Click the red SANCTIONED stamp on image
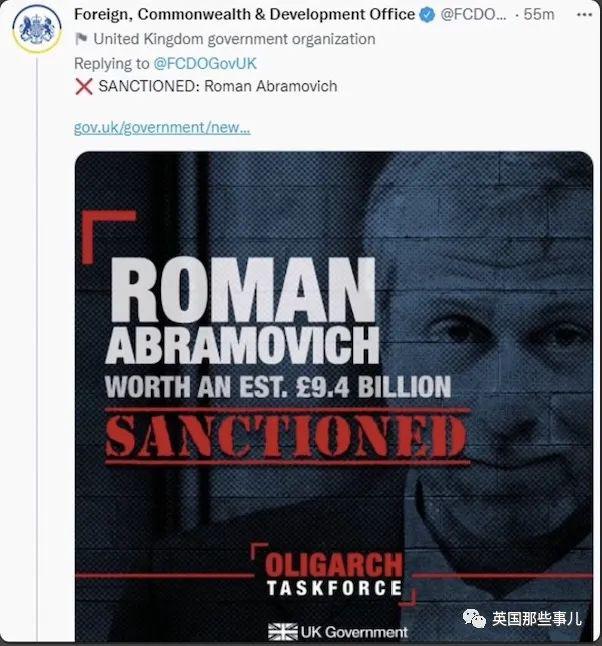This screenshot has height=646, width=602. tap(286, 437)
